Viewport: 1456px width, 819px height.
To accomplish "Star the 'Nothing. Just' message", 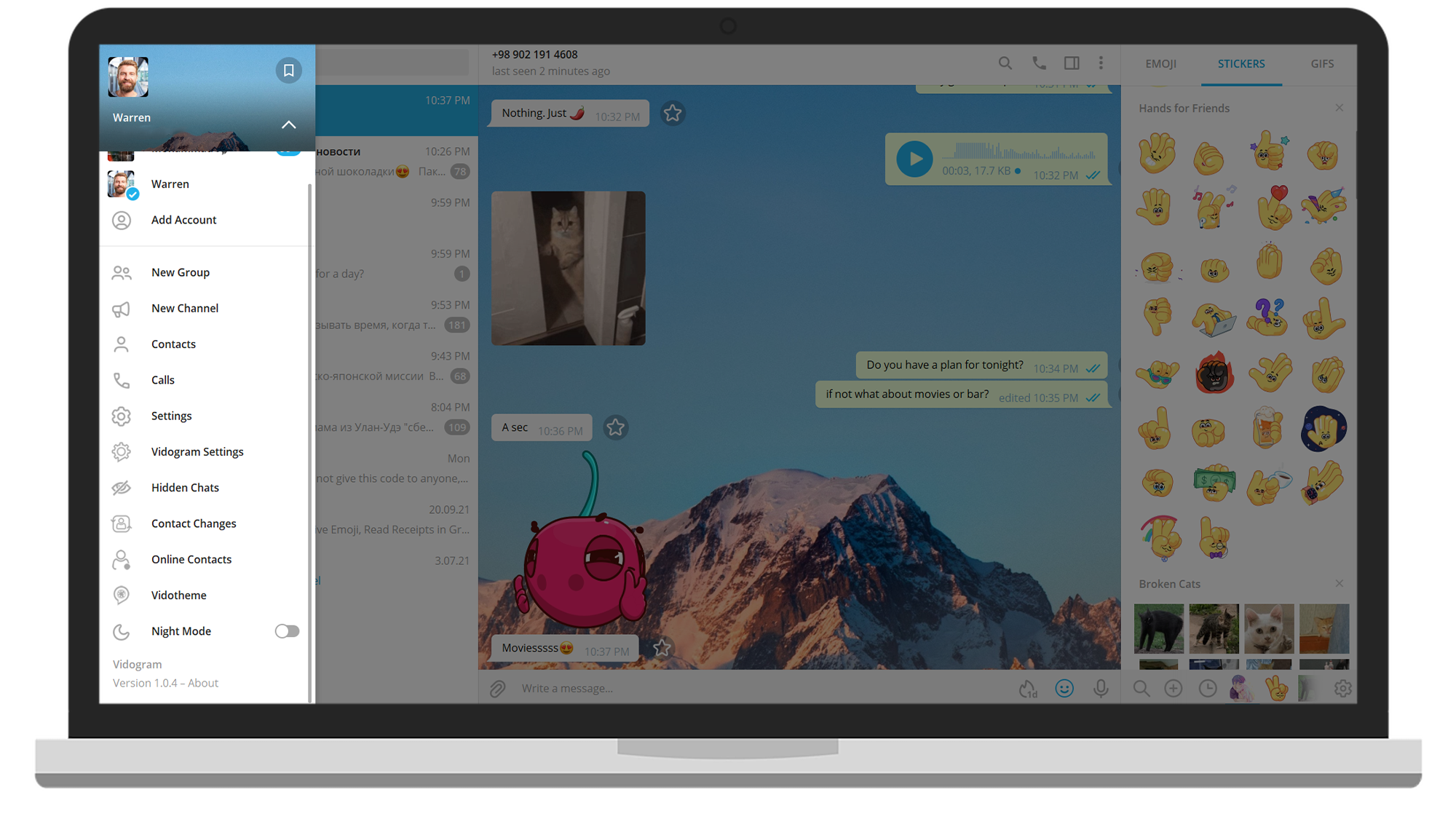I will (673, 114).
